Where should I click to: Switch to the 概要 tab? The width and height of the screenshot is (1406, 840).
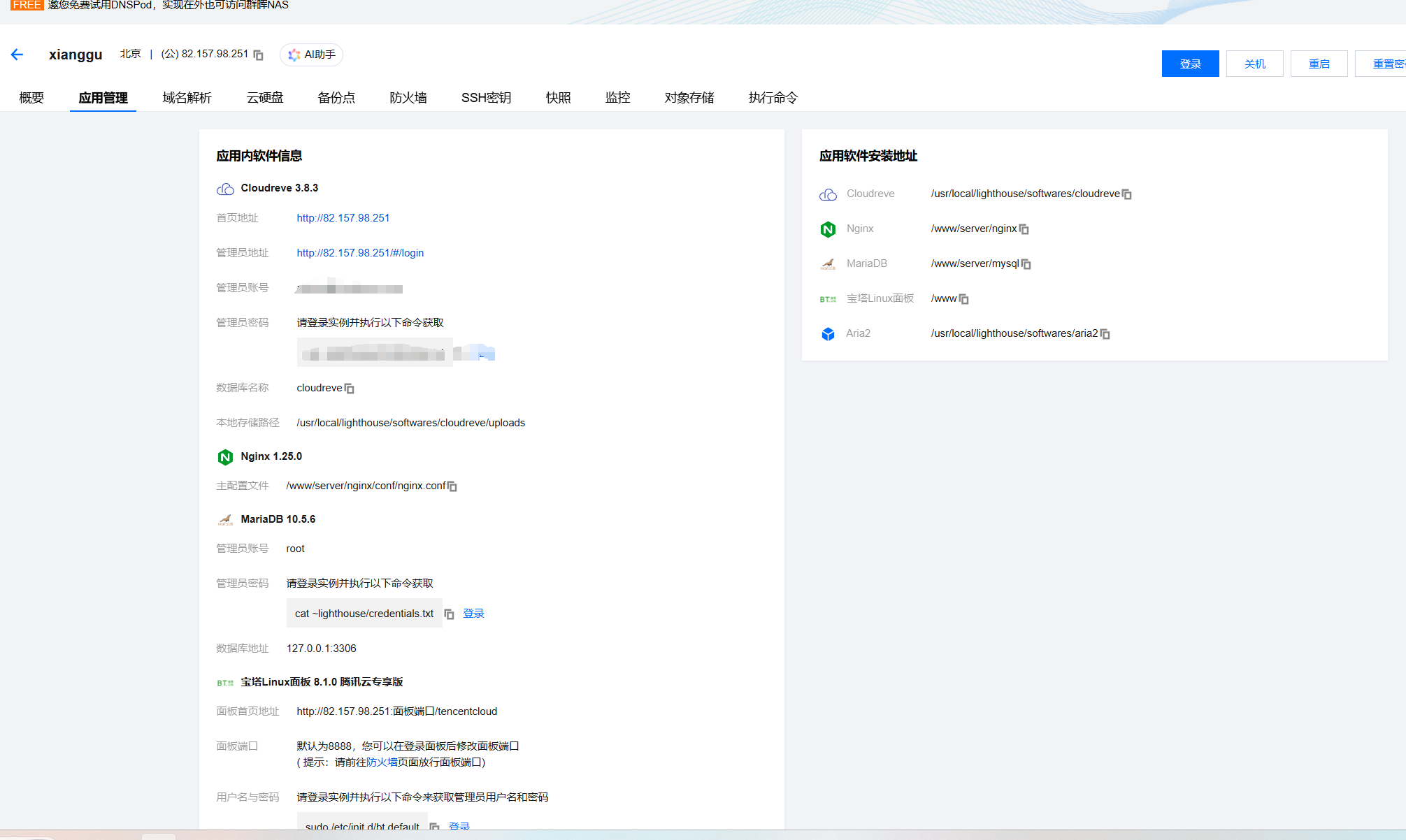31,98
